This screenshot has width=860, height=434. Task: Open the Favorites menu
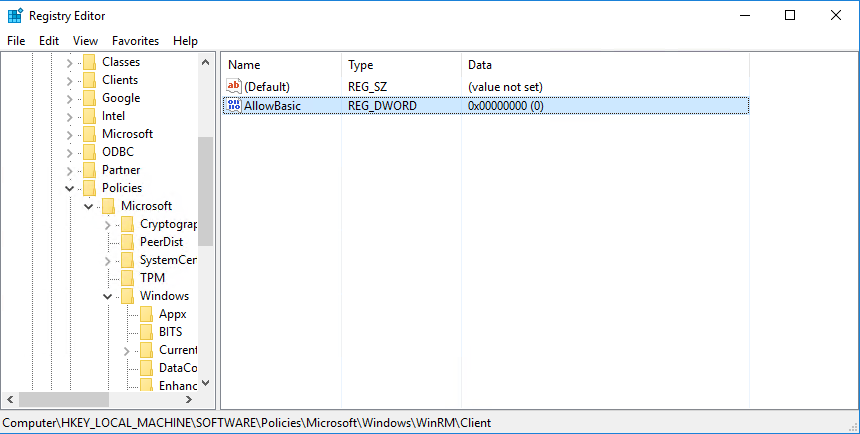tap(135, 41)
